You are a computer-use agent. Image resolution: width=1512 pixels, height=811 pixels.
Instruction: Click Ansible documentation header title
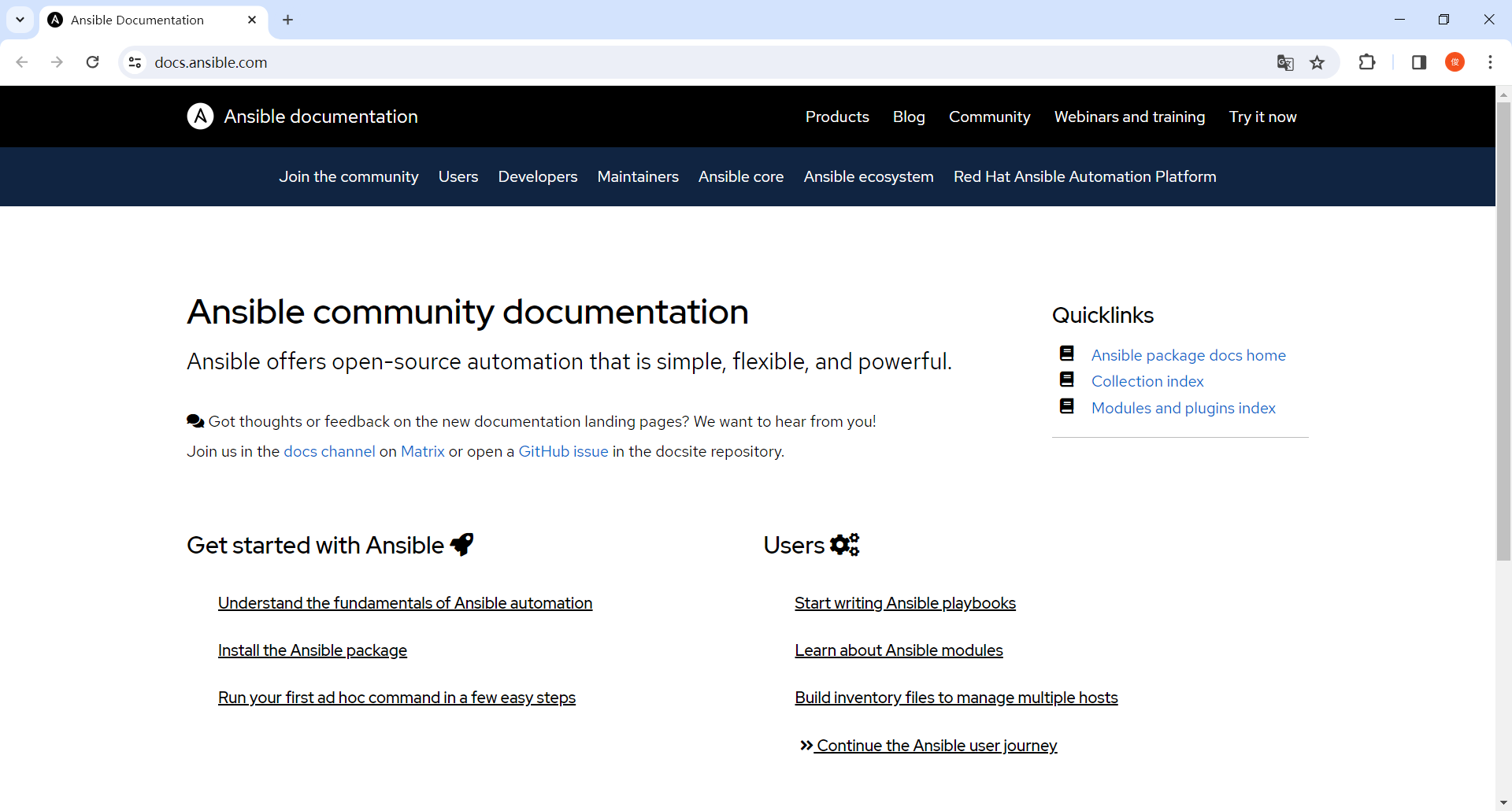click(321, 117)
